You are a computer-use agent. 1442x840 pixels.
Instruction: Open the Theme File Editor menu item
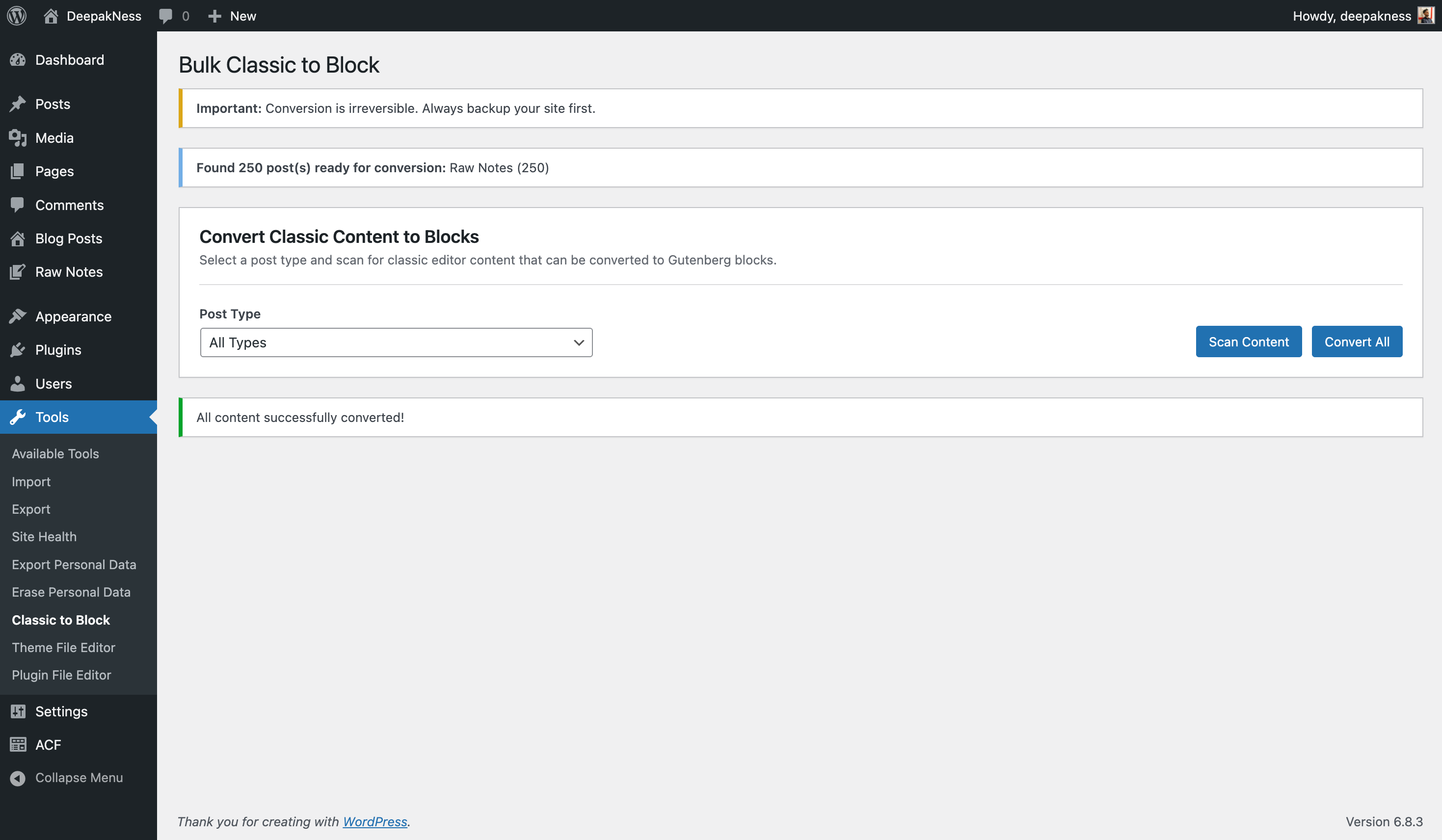[63, 647]
